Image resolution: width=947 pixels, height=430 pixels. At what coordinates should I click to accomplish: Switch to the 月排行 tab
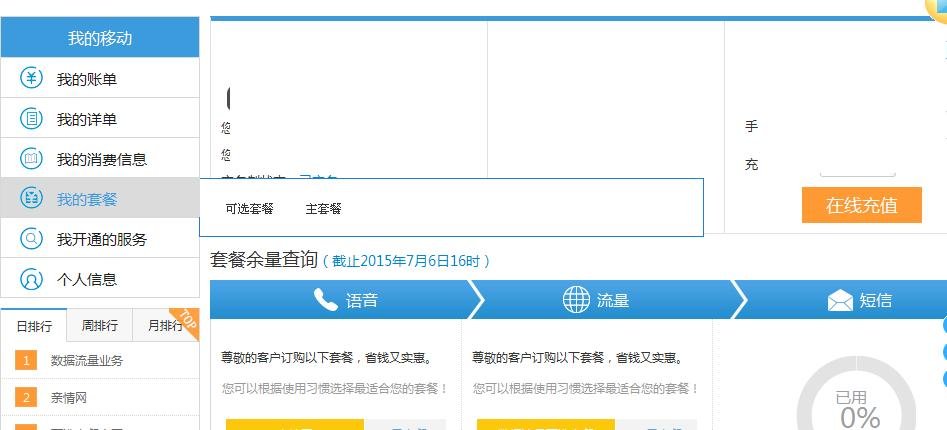(165, 326)
